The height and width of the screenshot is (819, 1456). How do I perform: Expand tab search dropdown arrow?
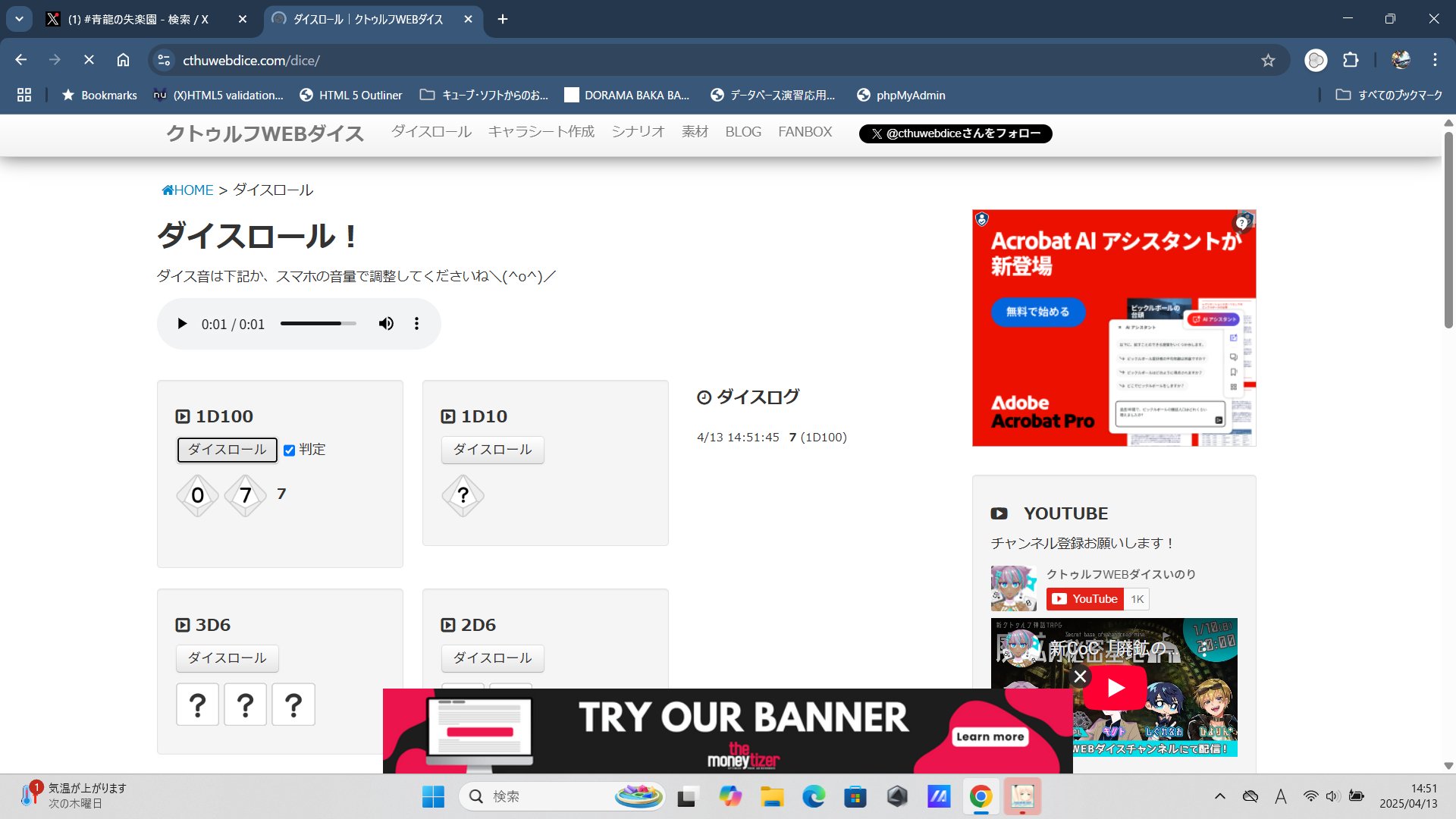click(19, 19)
